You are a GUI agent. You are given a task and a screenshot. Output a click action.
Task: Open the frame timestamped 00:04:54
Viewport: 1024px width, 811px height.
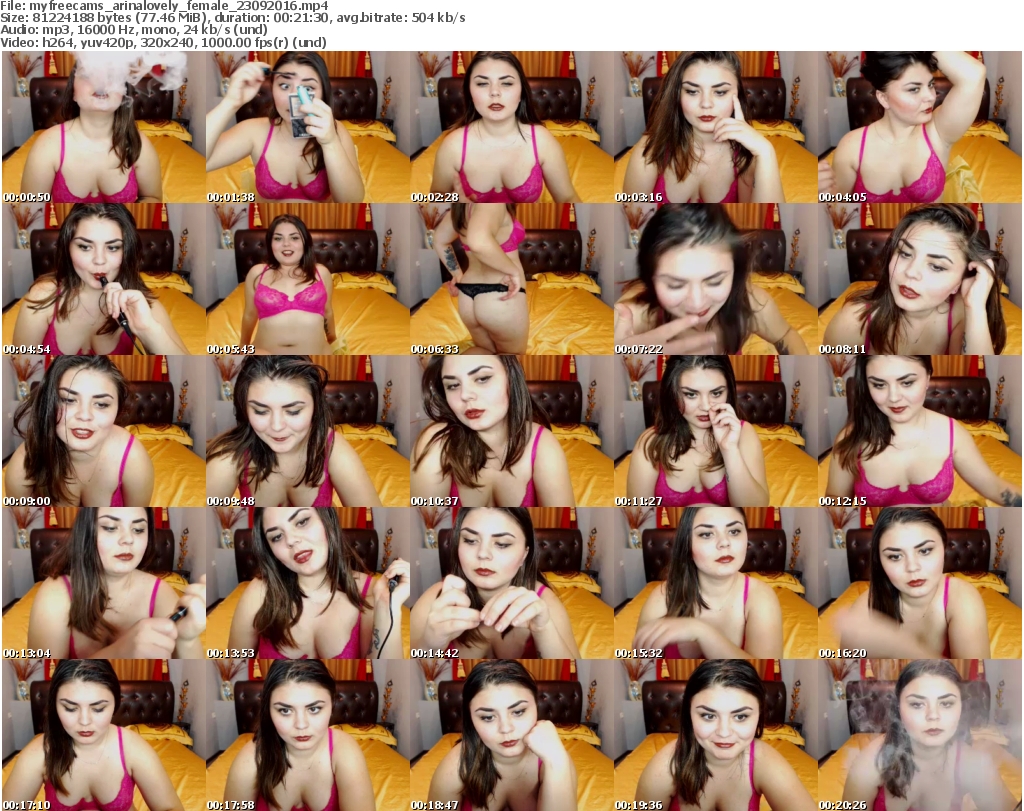click(x=104, y=279)
